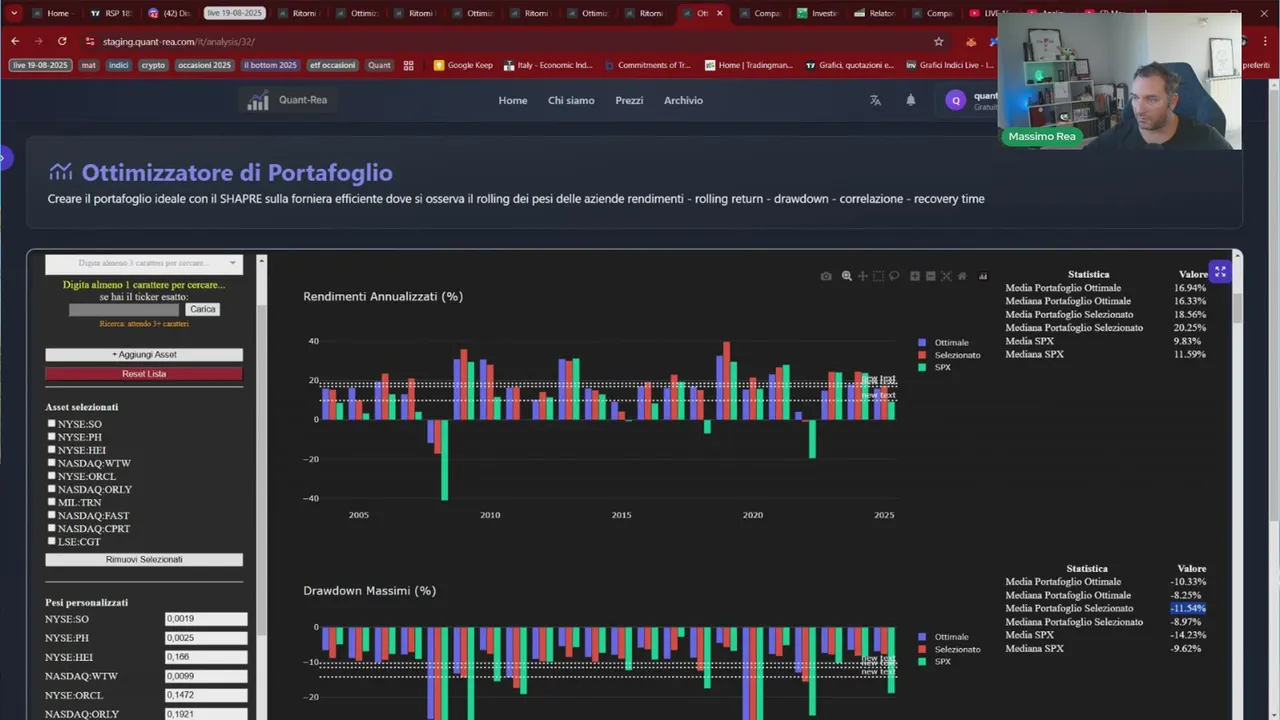Check the NASDAQ:ORLY asset checkbox

(x=52, y=488)
